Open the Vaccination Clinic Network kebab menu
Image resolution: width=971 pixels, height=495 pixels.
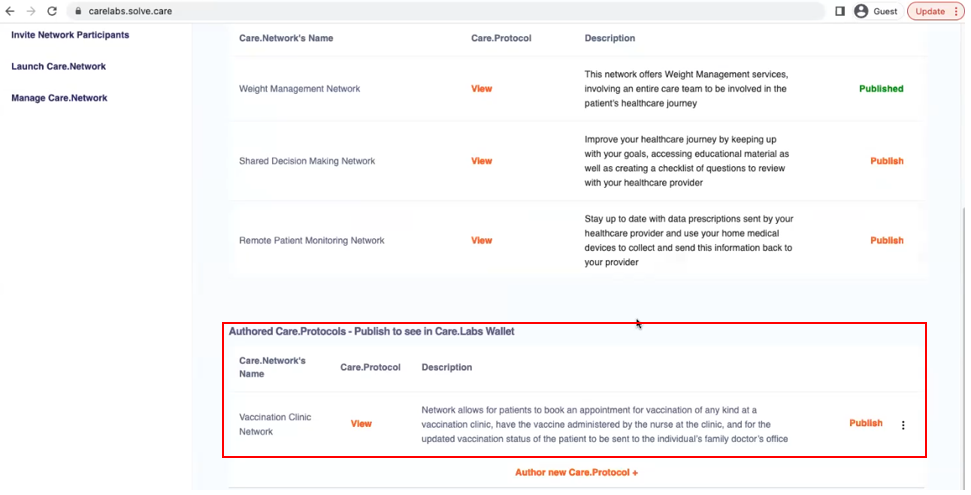903,425
